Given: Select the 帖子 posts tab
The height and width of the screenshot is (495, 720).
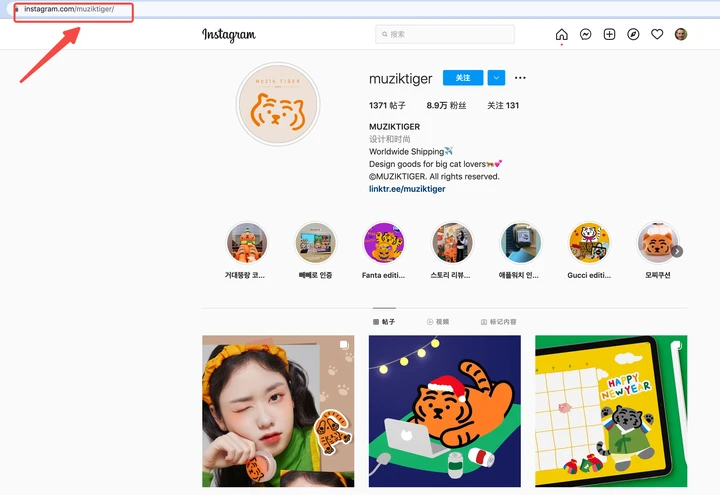Looking at the screenshot, I should point(384,322).
